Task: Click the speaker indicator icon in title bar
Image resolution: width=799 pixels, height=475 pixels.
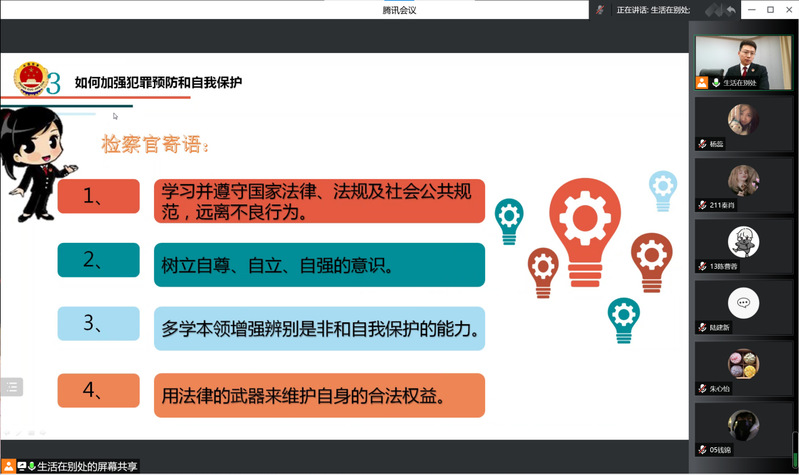Action: point(600,10)
